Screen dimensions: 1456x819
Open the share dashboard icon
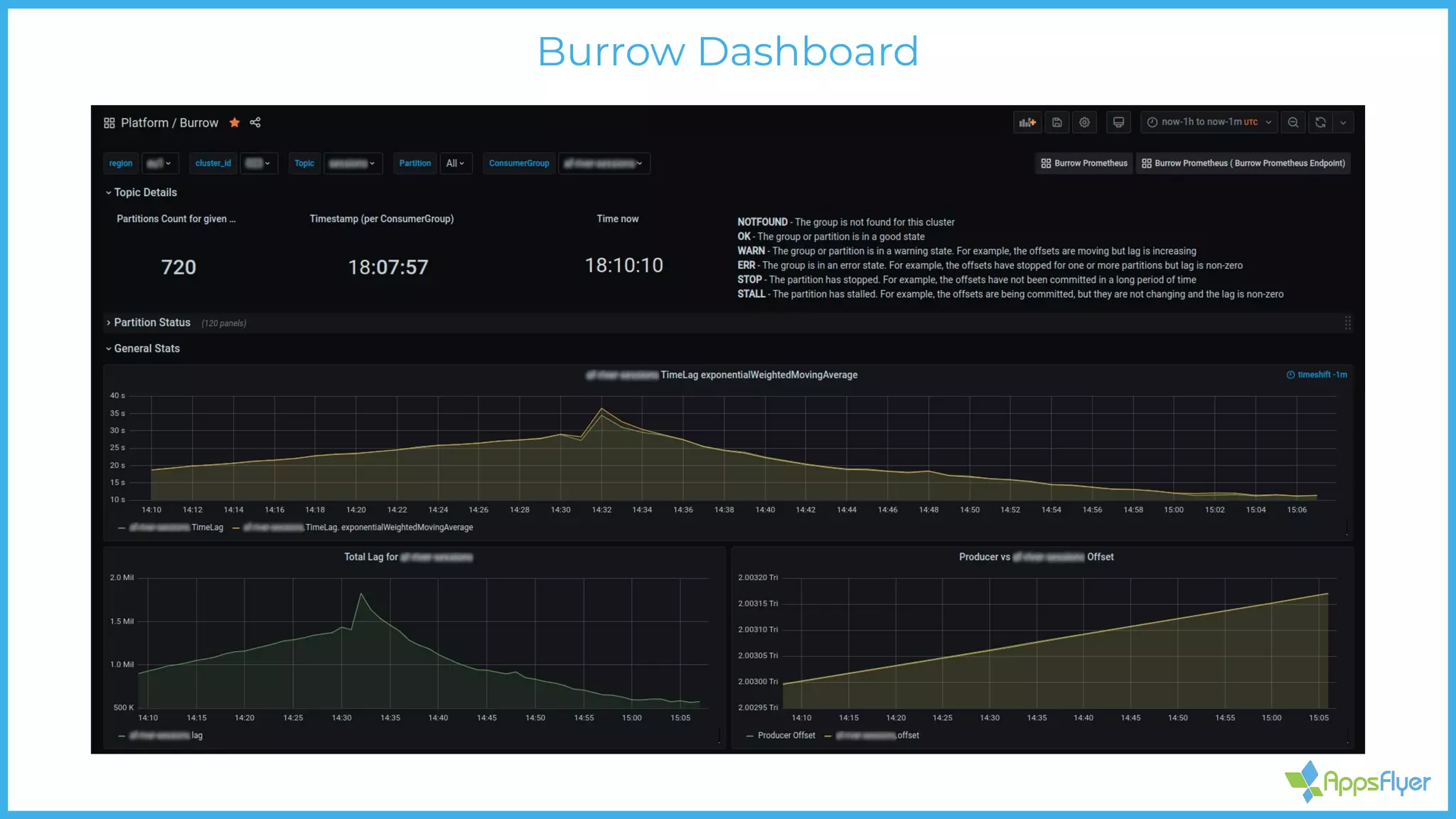255,122
